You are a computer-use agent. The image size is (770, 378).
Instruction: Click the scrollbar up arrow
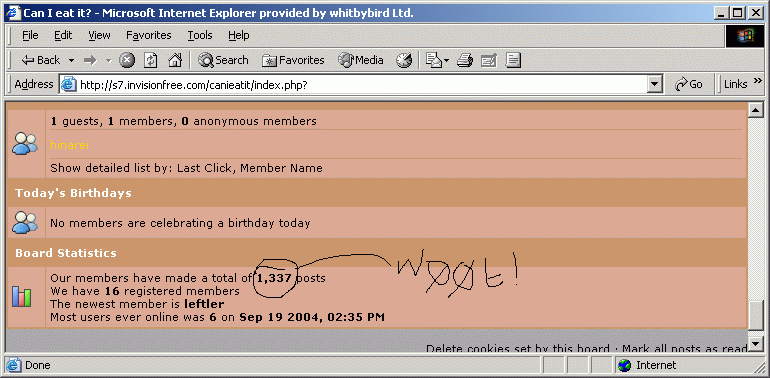pos(755,111)
